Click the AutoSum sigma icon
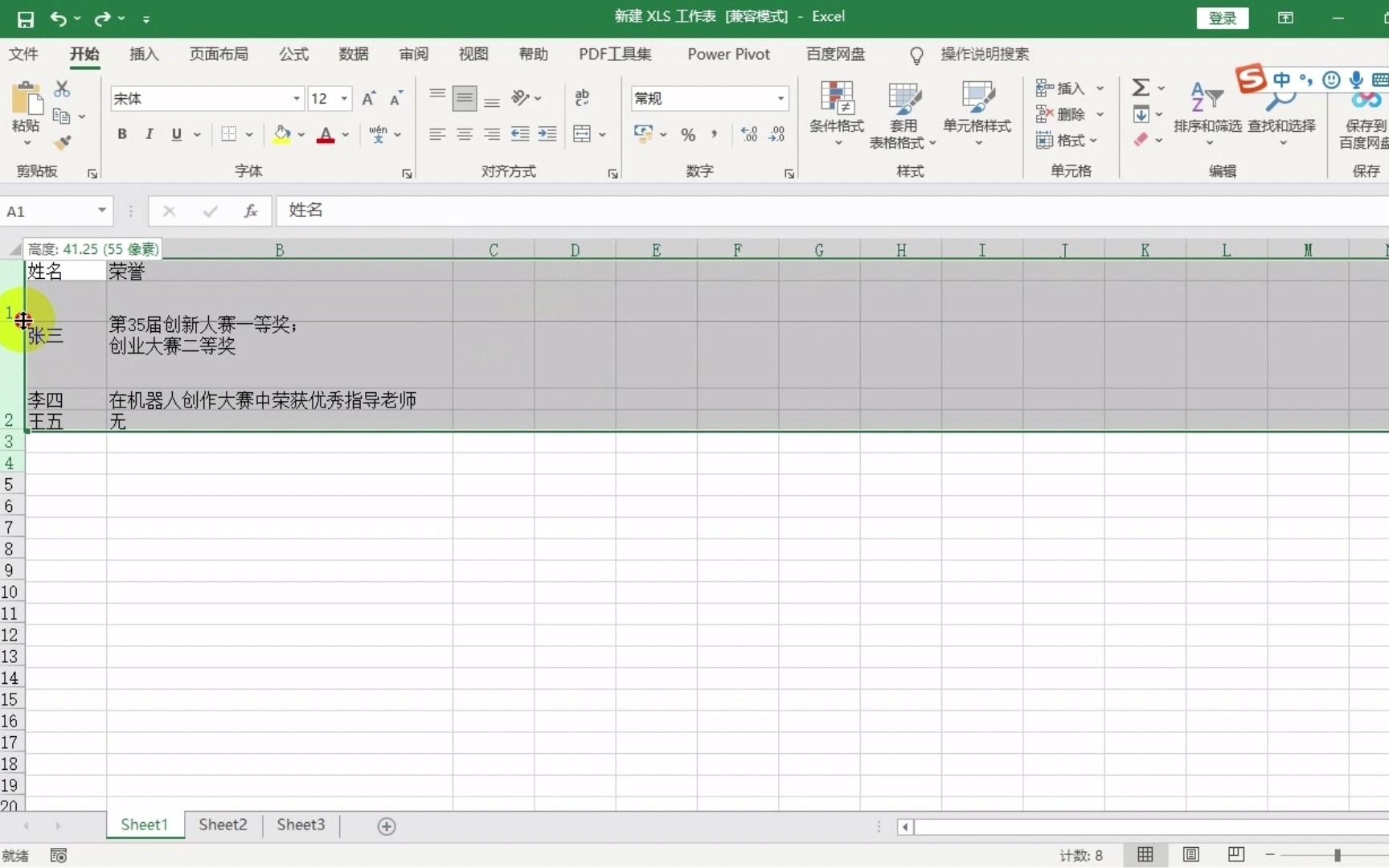 (x=1141, y=87)
